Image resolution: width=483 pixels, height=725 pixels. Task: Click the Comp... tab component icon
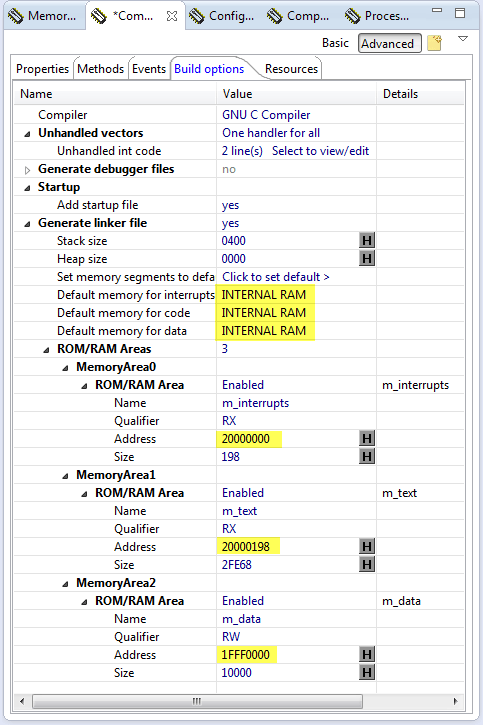pyautogui.click(x=275, y=16)
